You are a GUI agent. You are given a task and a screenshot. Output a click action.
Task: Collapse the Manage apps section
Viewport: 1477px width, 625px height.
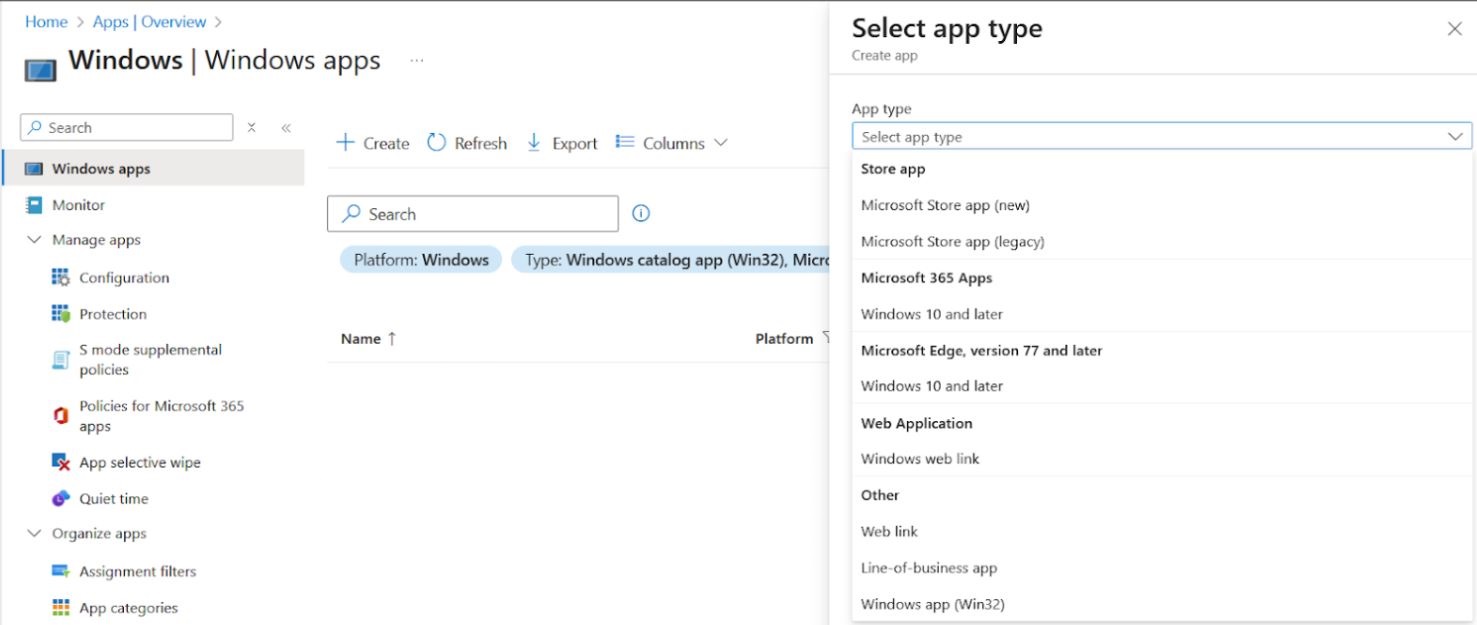pyautogui.click(x=34, y=240)
